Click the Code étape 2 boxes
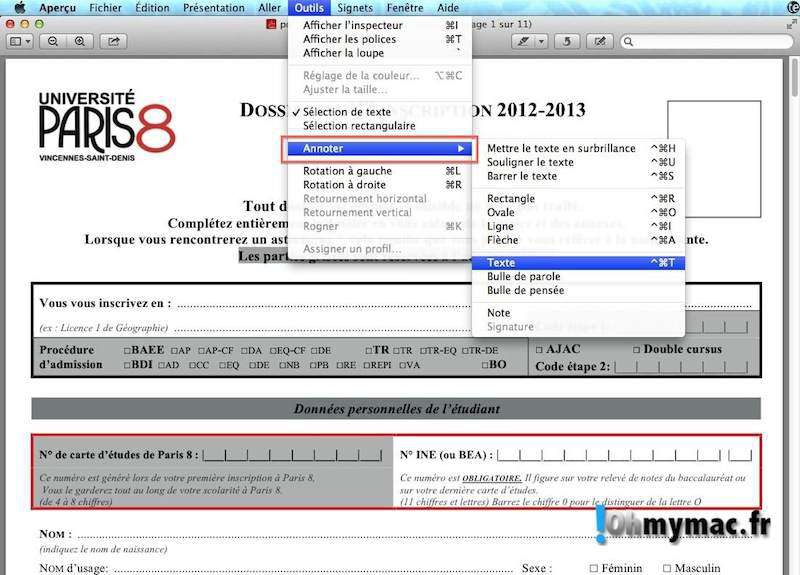 click(x=682, y=366)
